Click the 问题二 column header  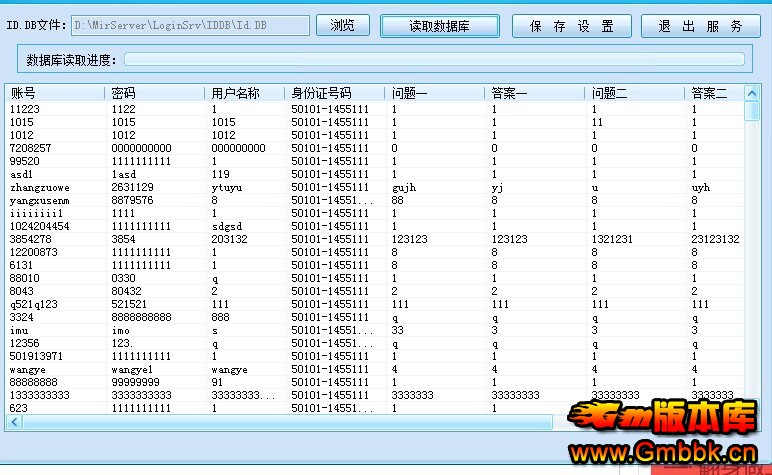click(634, 93)
